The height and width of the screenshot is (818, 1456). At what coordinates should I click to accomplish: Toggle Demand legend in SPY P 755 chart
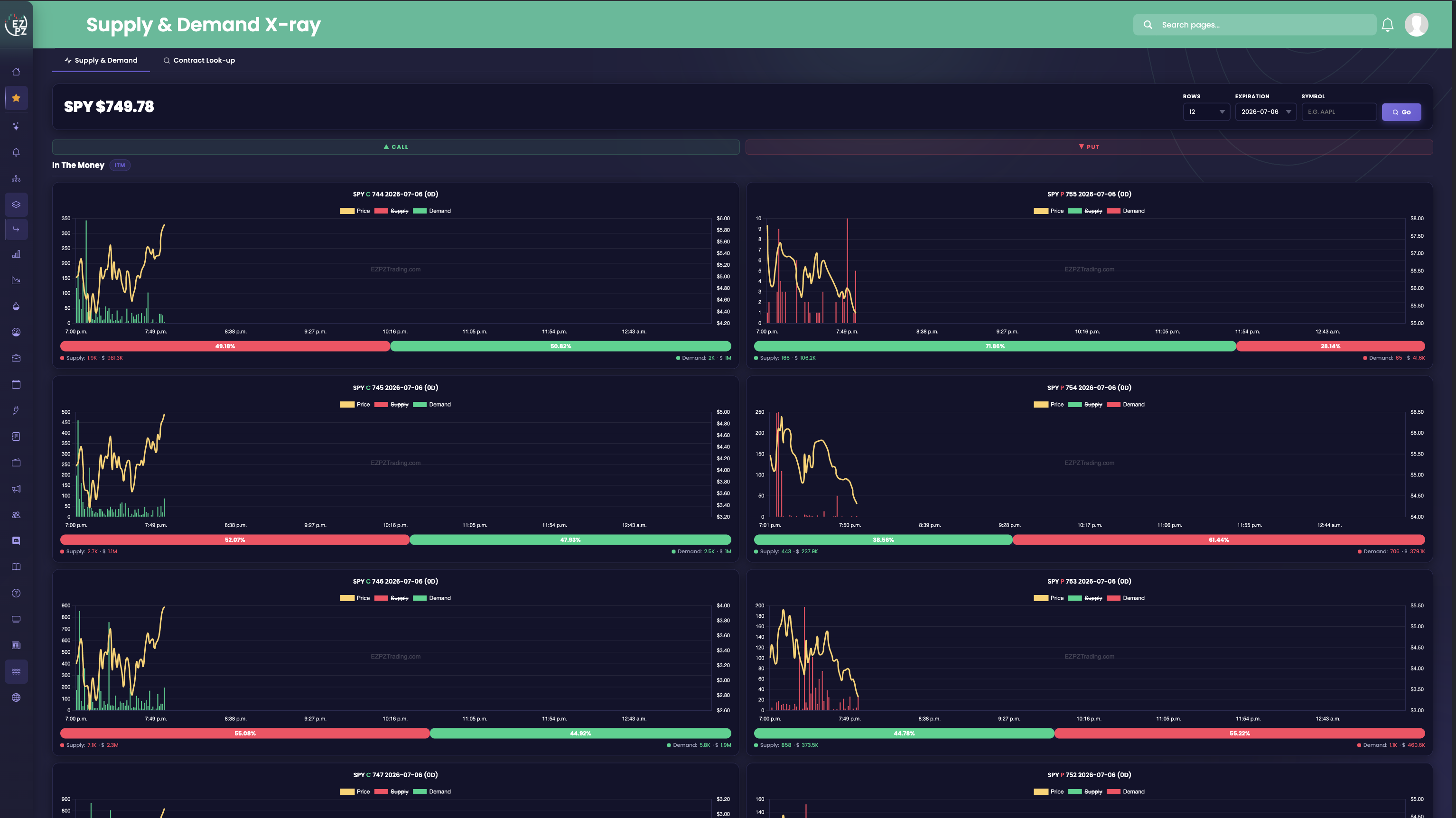[x=1125, y=211]
